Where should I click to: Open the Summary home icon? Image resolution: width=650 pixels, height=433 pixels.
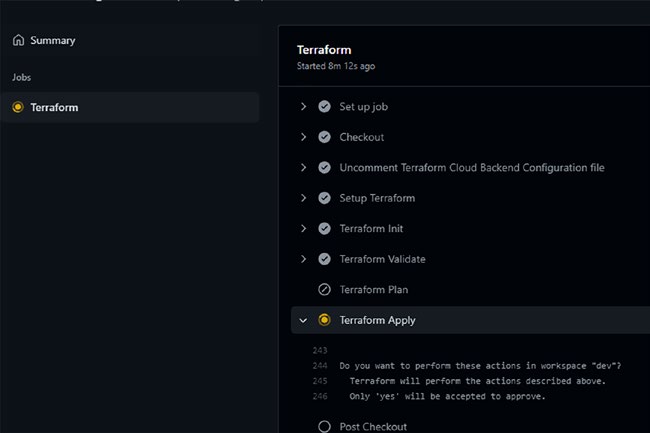point(18,40)
